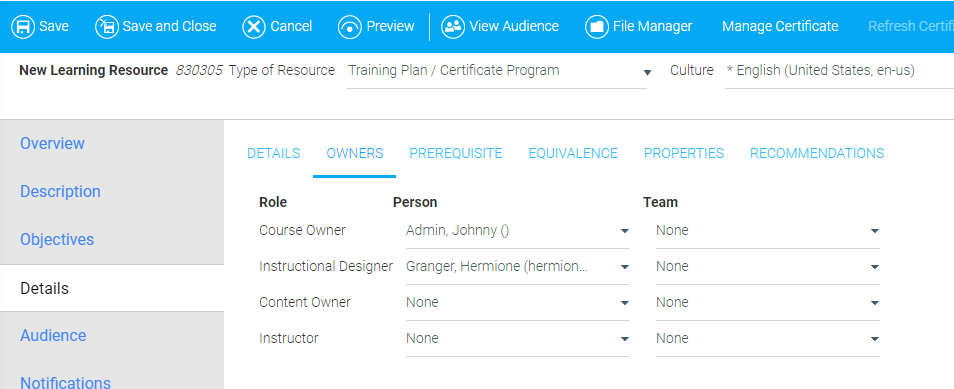Open Audience section in sidebar
This screenshot has height=389, width=954.
[53, 335]
